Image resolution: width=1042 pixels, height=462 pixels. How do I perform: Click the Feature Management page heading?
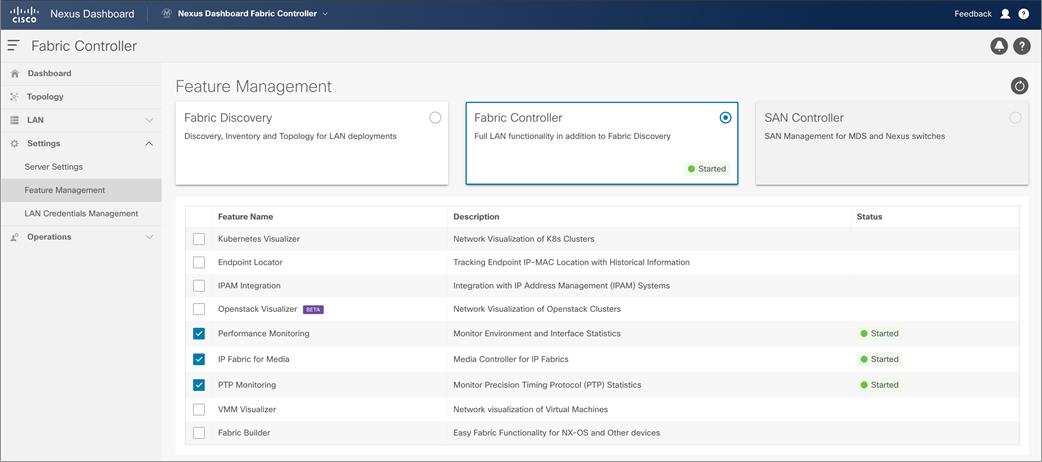(x=253, y=86)
